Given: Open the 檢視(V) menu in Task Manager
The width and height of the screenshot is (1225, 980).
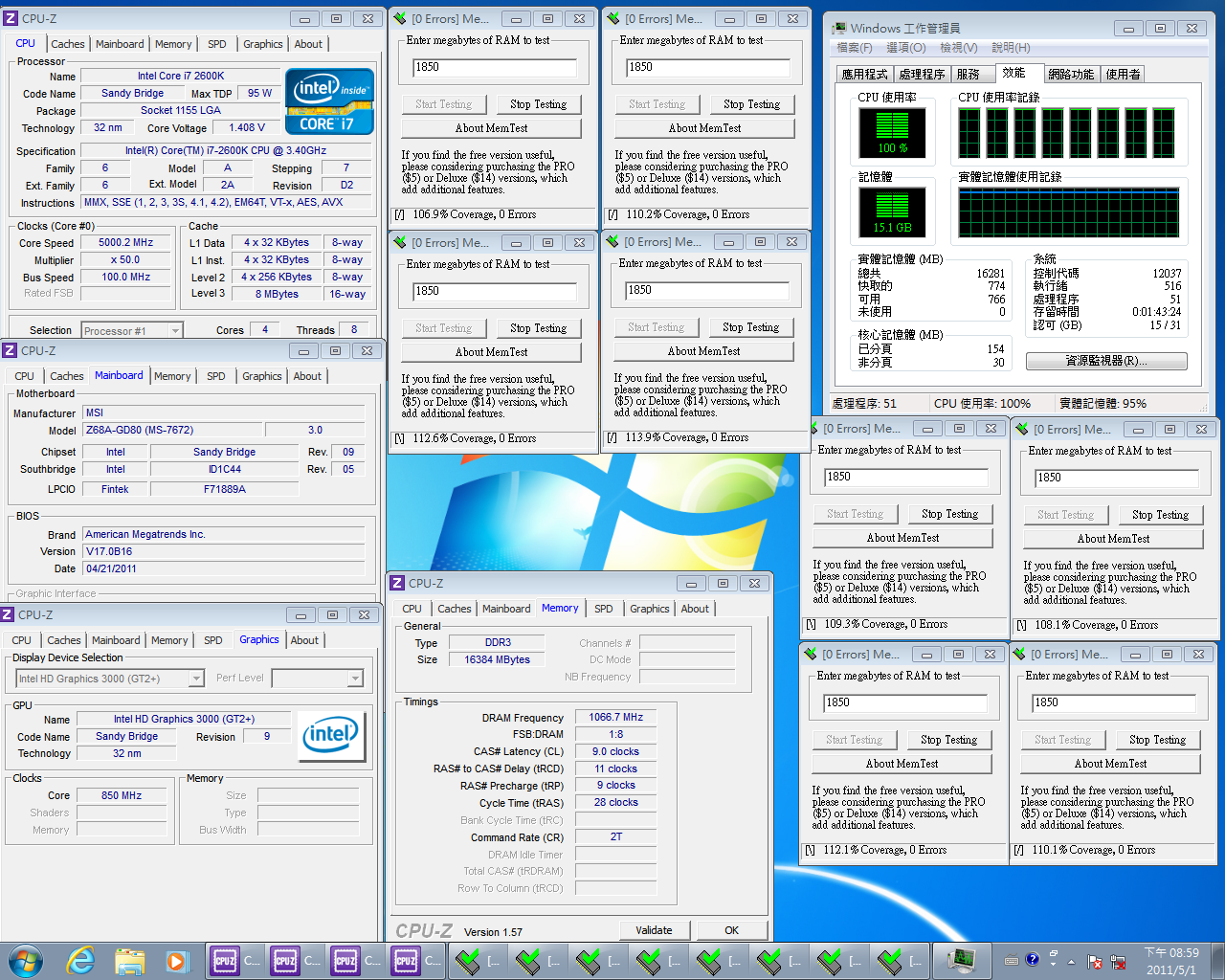Looking at the screenshot, I should 958,48.
